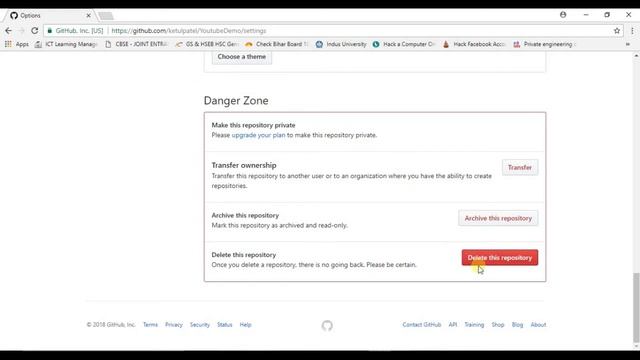Click the browser back arrow

coord(9,31)
